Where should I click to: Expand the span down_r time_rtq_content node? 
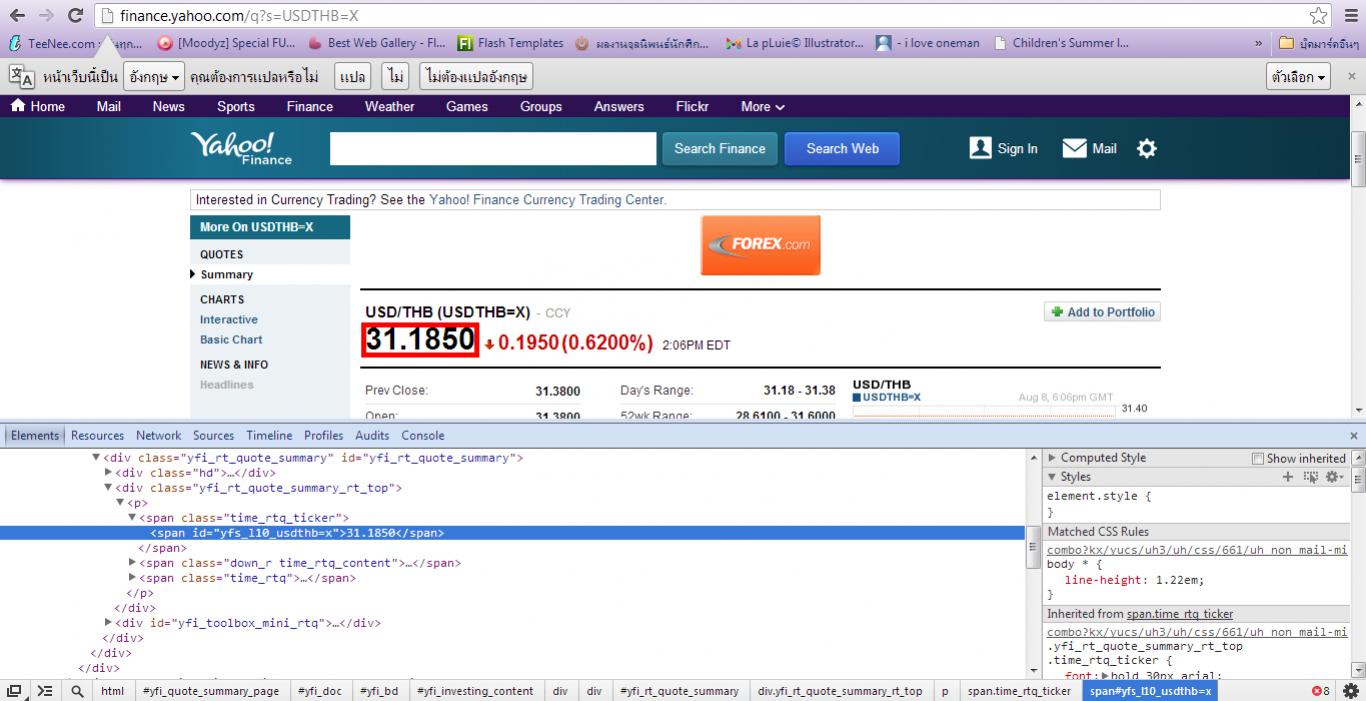pos(132,563)
